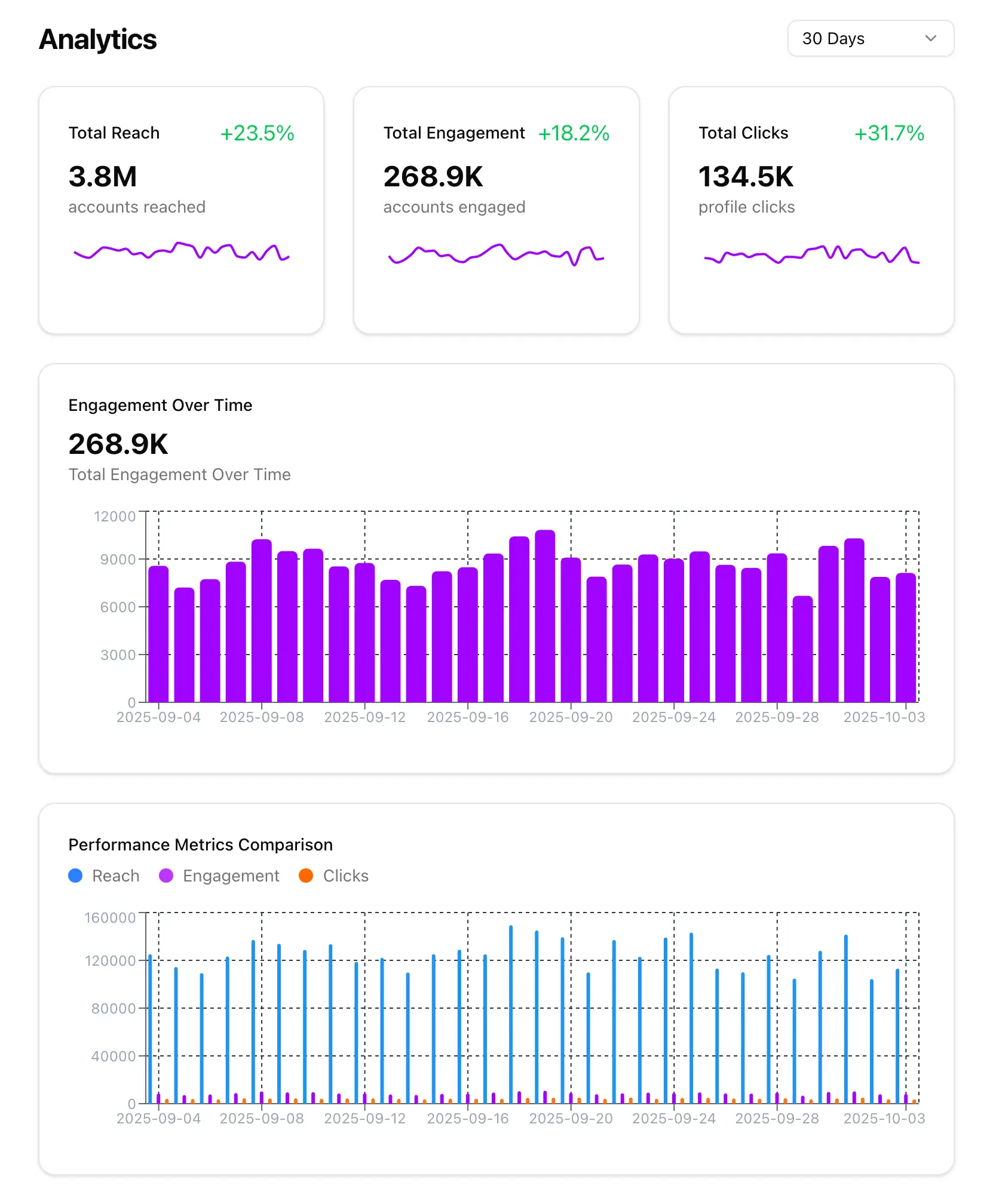This screenshot has height=1204, width=993.
Task: Select the Total Engagement sparkline graph
Action: click(496, 254)
